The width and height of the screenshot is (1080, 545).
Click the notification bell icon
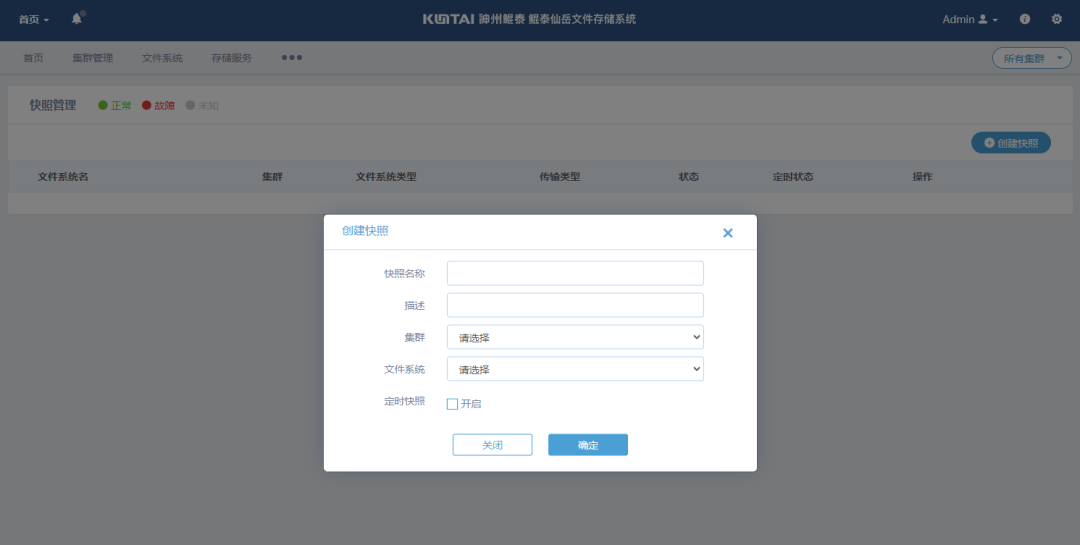(x=77, y=19)
